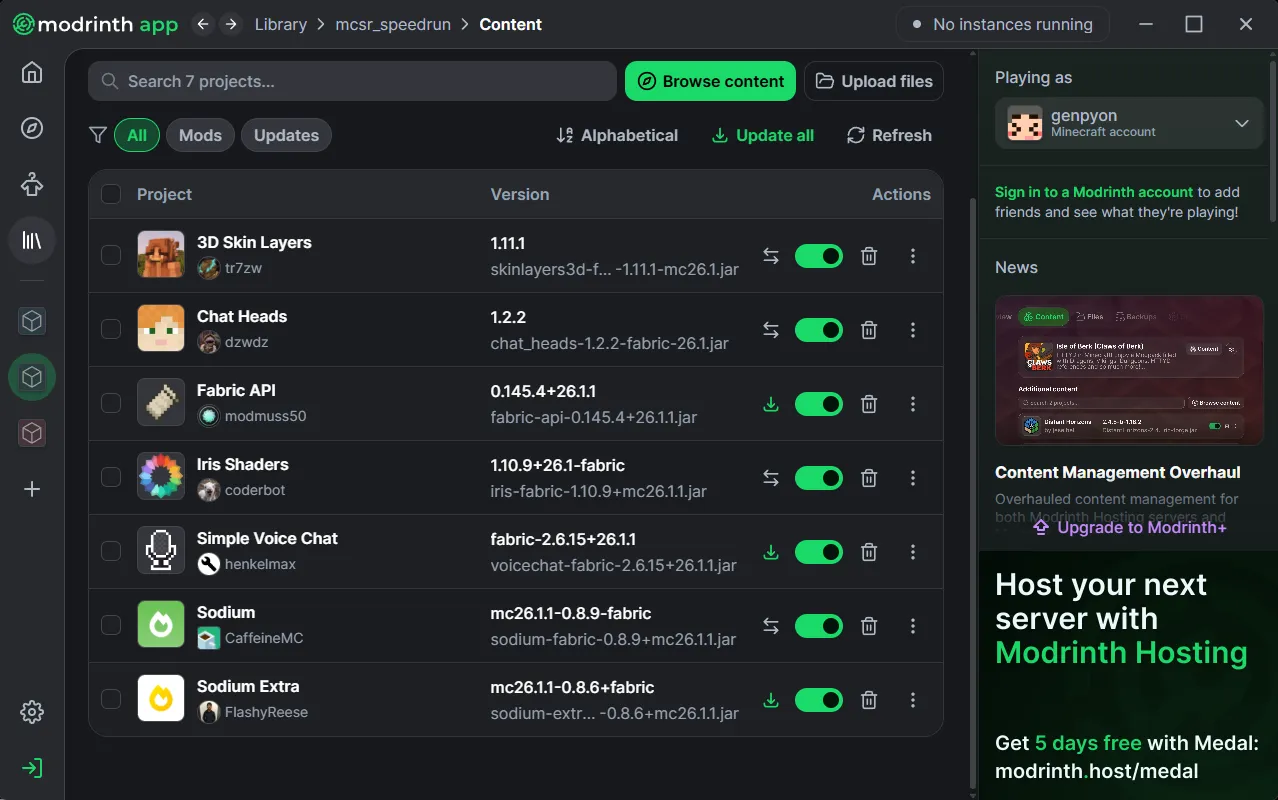Image resolution: width=1278 pixels, height=800 pixels.
Task: Click the plus icon to create instance
Action: point(32,489)
